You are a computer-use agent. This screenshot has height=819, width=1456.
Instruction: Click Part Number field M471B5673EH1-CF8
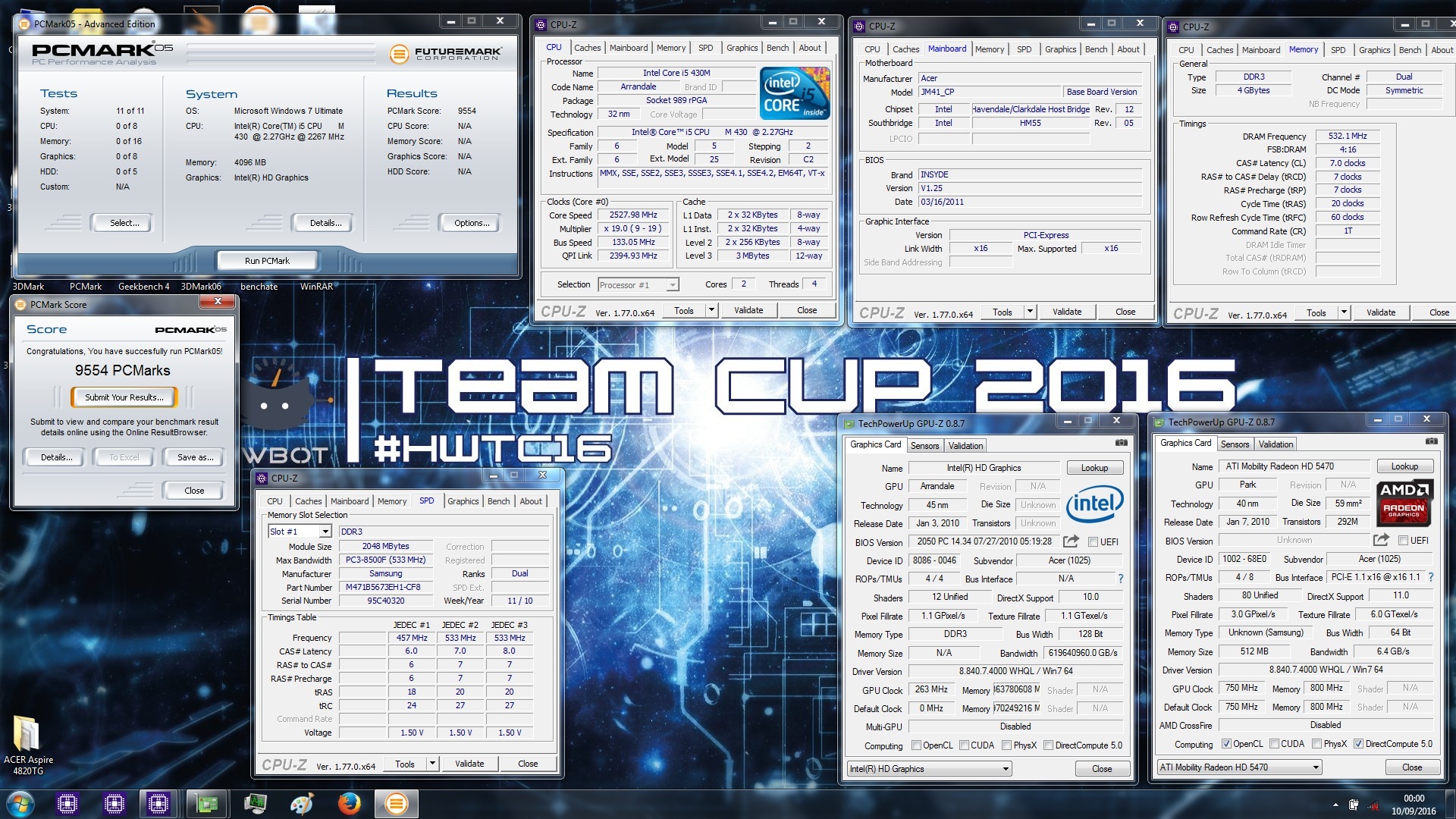click(386, 587)
